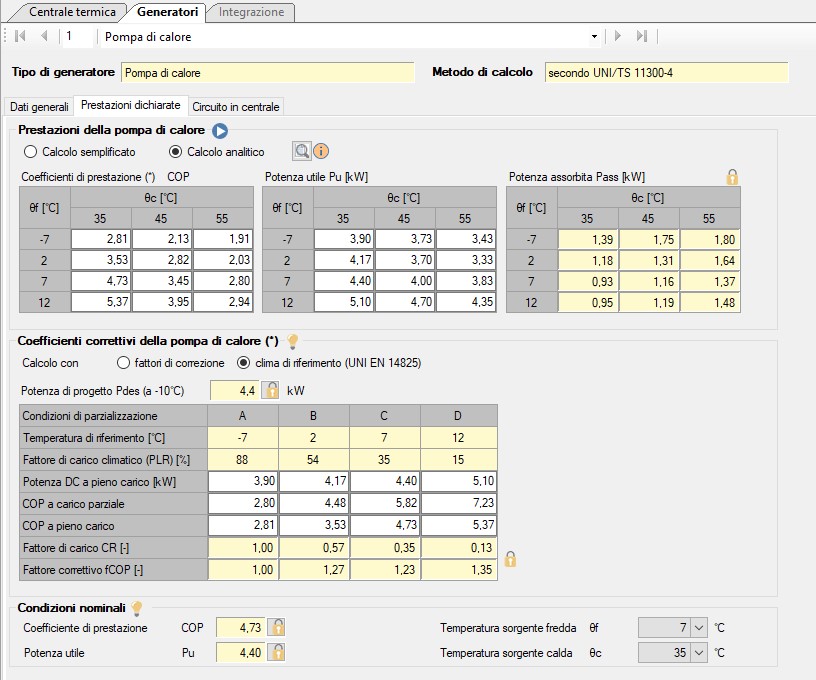Unlock the Potenza di progetto Pdes field
The image size is (816, 680).
[269, 390]
